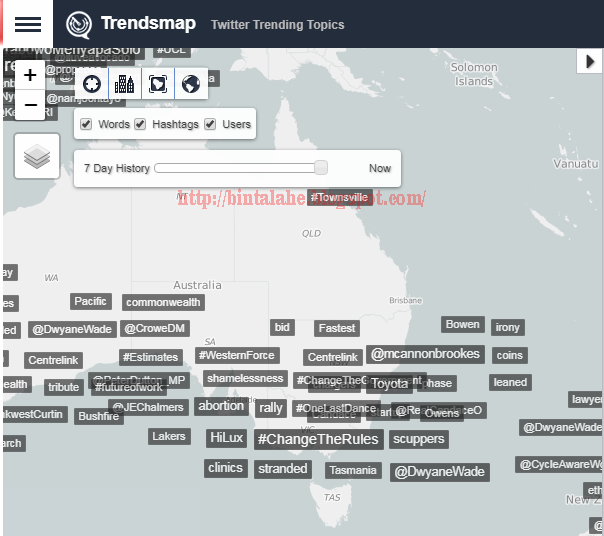Expand the side panel arrow
The height and width of the screenshot is (536, 604).
coord(589,61)
